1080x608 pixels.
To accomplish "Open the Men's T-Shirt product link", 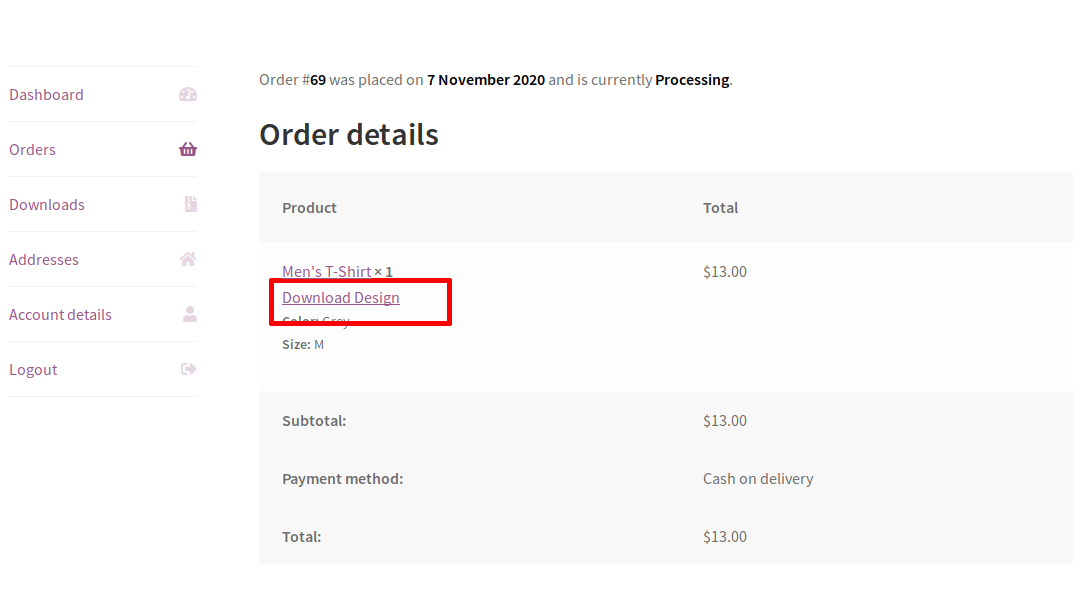I will click(x=326, y=271).
